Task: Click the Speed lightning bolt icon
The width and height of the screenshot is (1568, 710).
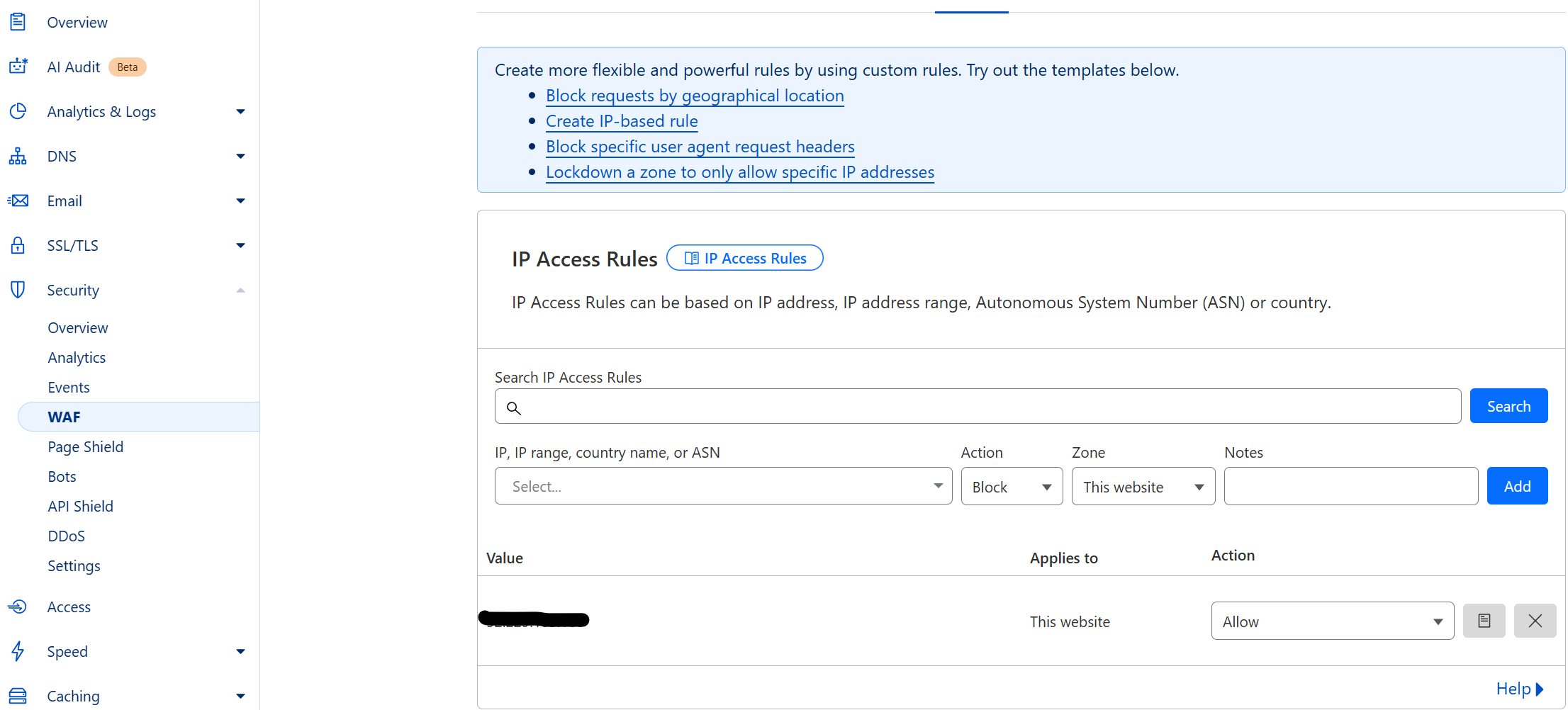Action: pos(18,651)
